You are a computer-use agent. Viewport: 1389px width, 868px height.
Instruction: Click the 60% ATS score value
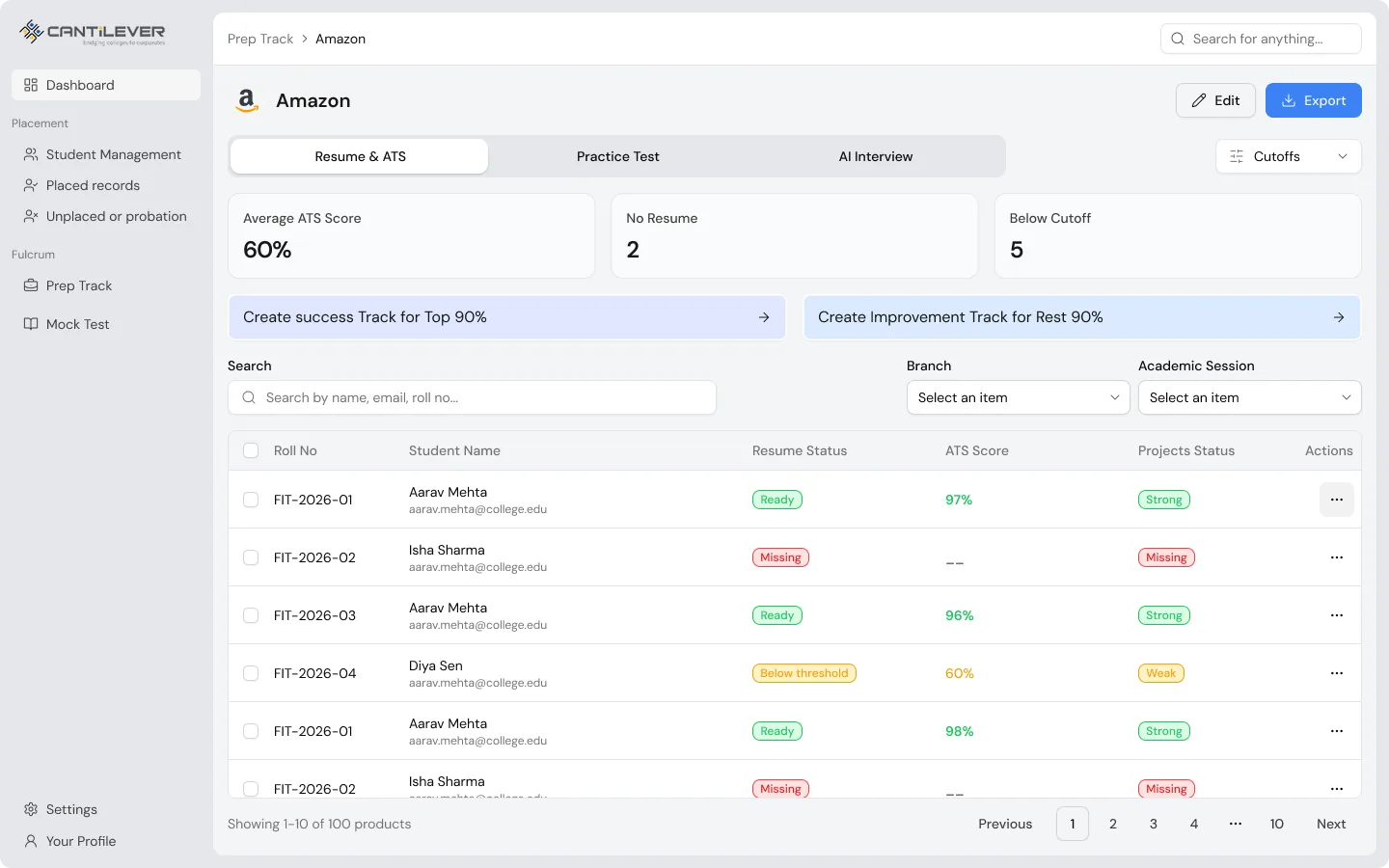pyautogui.click(x=960, y=673)
